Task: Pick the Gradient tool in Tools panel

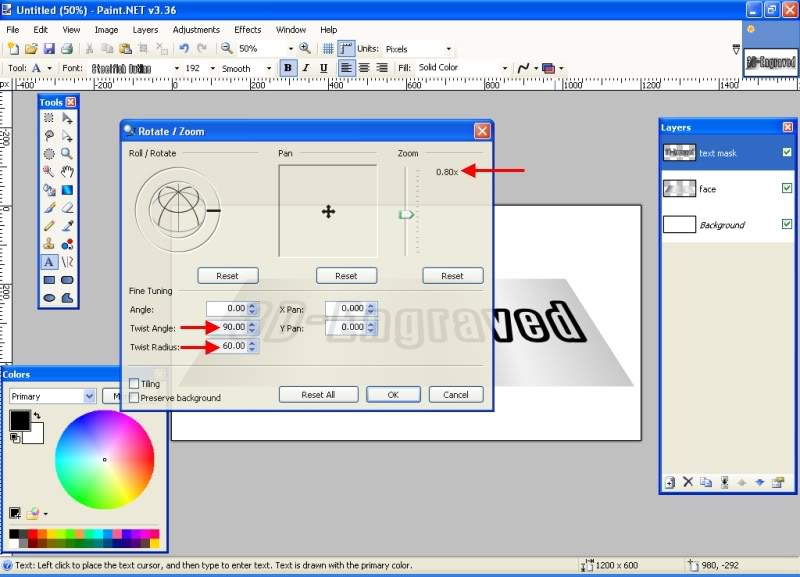Action: (67, 190)
